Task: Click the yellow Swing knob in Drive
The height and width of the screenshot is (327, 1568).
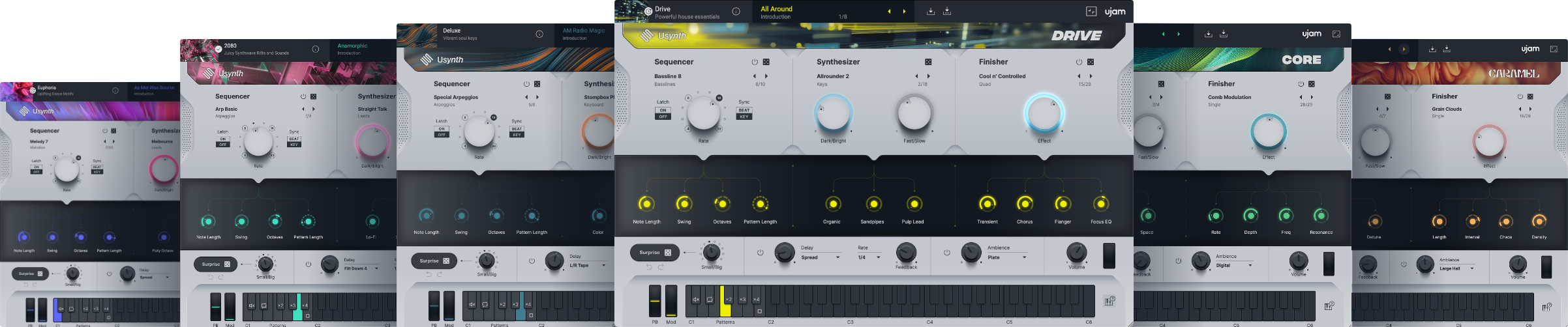Action: point(684,204)
